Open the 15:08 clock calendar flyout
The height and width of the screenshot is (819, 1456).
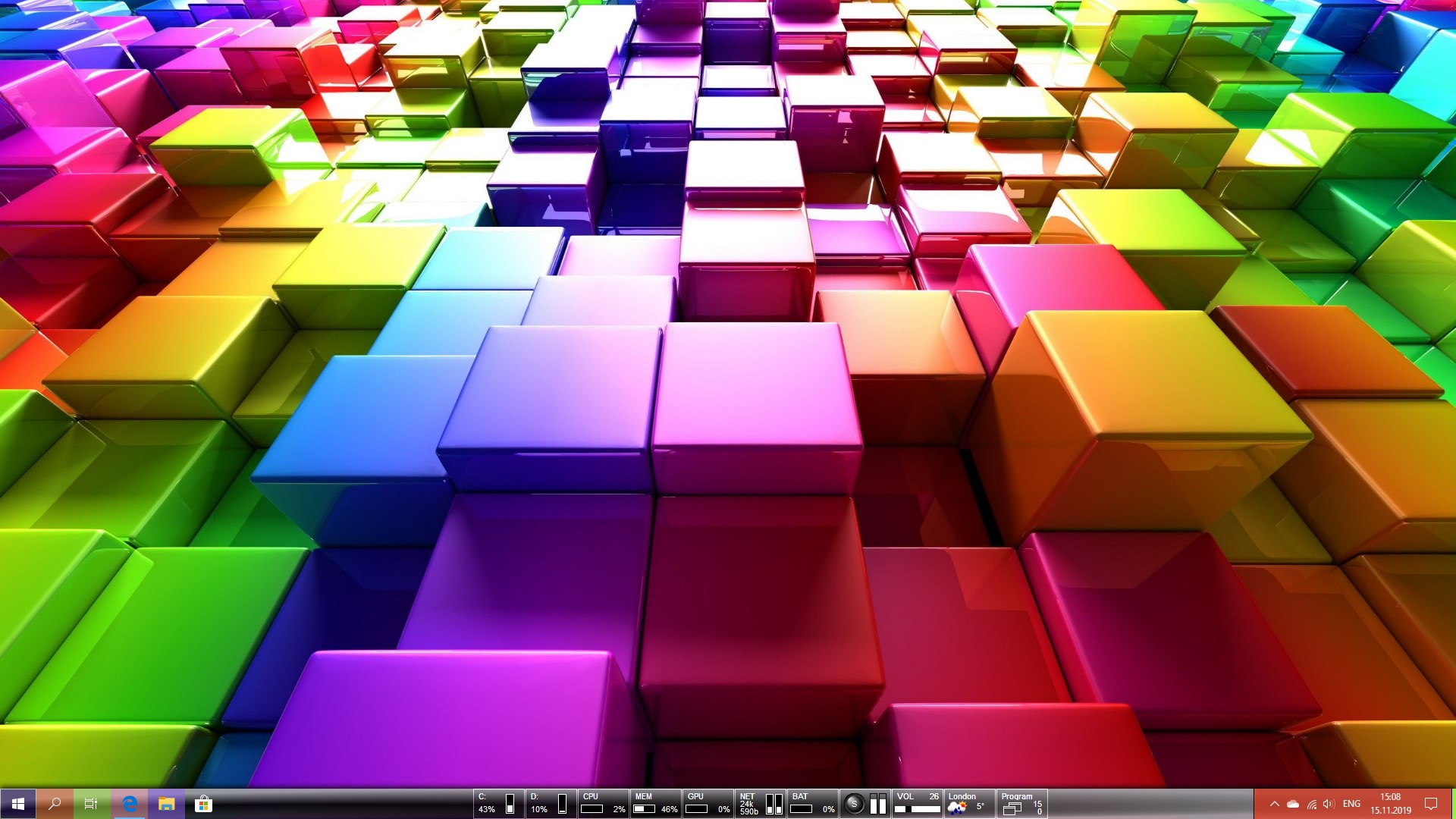tap(1390, 804)
